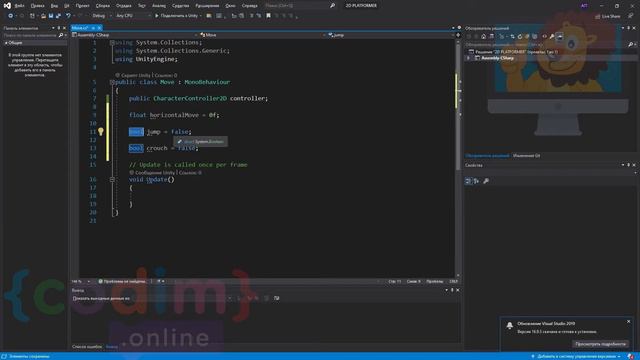640x360 pixels.
Task: Switch to the Изменения Git tab
Action: (x=526, y=156)
